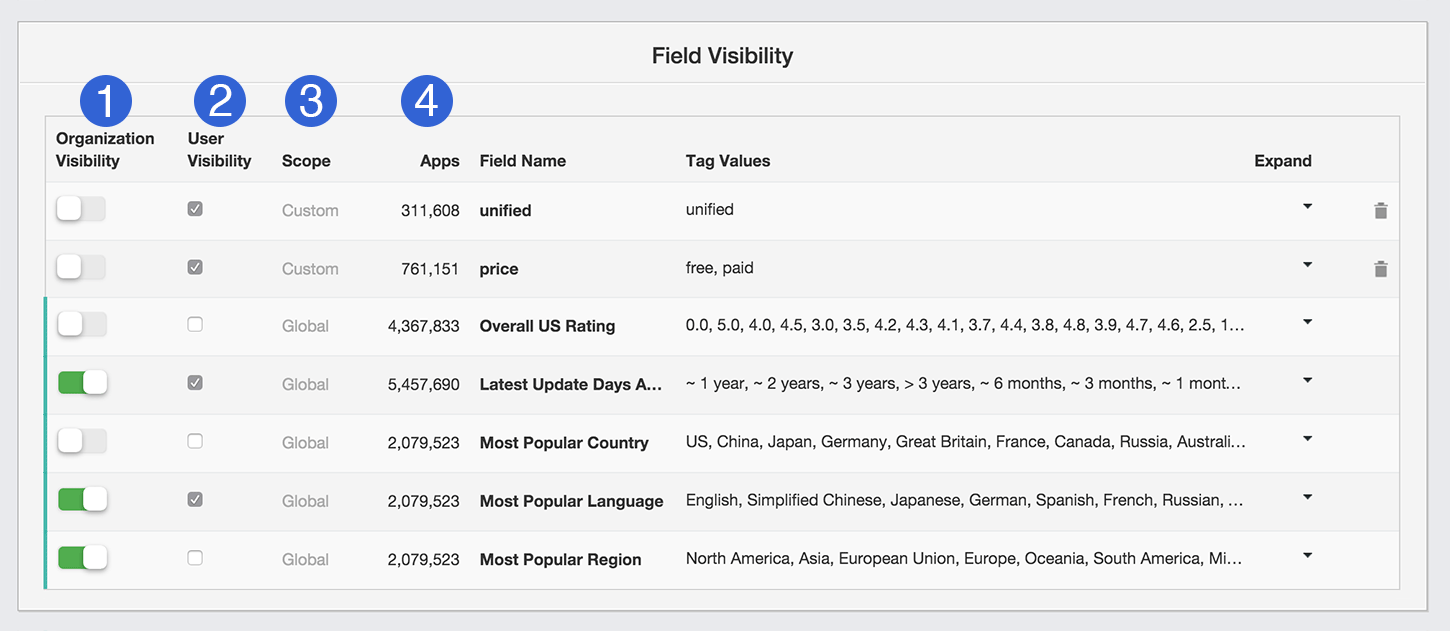The height and width of the screenshot is (631, 1450).
Task: Click the blue number 1 marker
Action: (x=107, y=101)
